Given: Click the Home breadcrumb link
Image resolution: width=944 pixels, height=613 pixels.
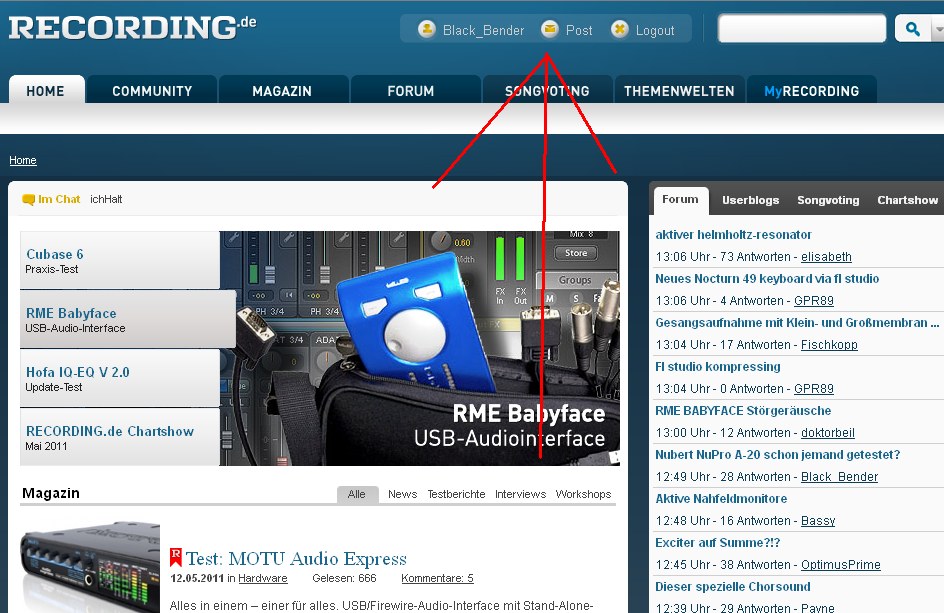Looking at the screenshot, I should tap(23, 160).
